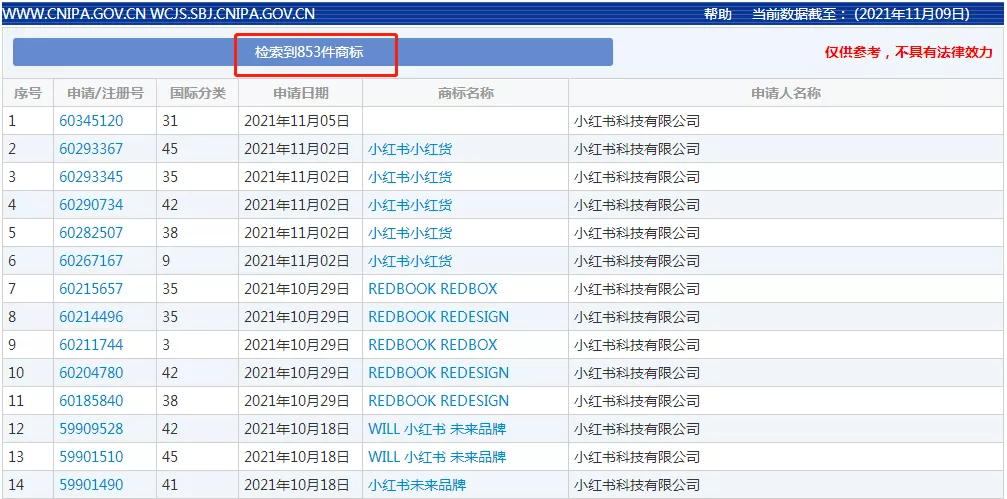Open application 60215657 record

91,289
